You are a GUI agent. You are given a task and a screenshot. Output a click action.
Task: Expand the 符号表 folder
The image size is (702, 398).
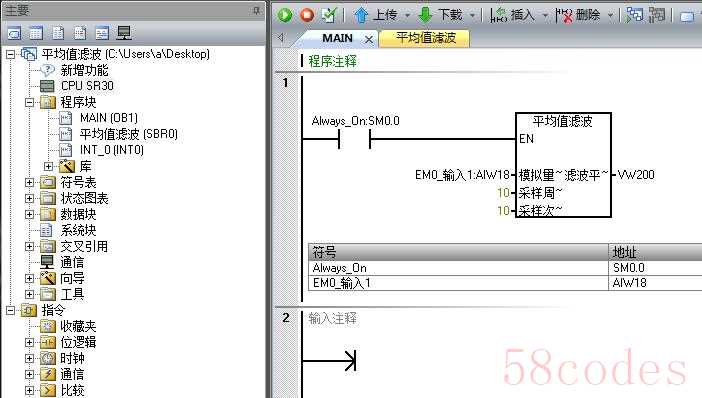pyautogui.click(x=30, y=182)
